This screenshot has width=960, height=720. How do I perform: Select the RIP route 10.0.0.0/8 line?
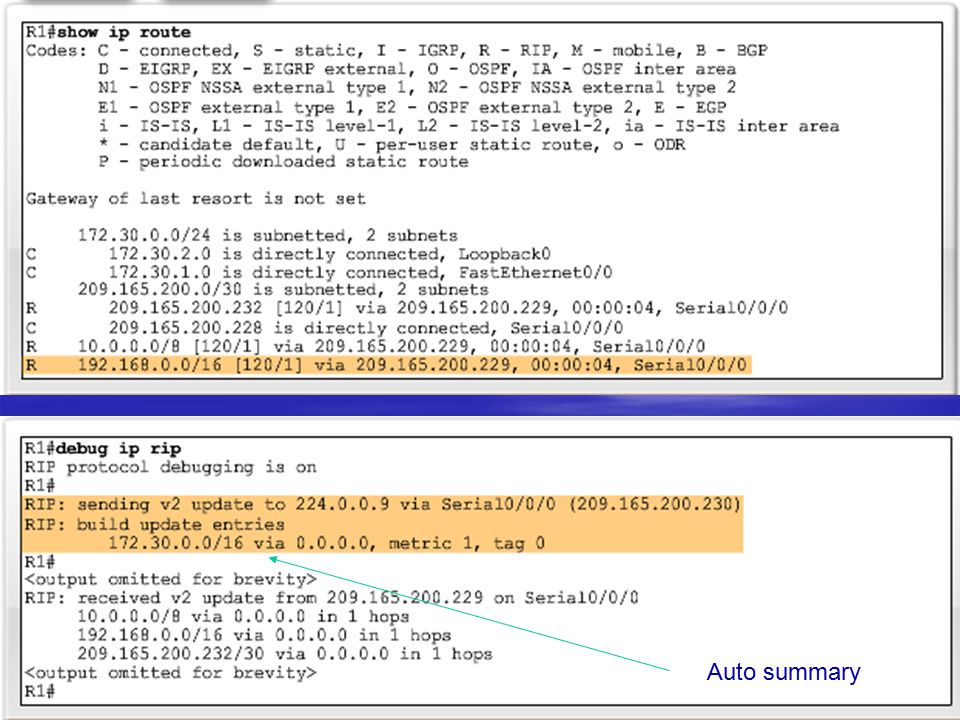coord(365,347)
